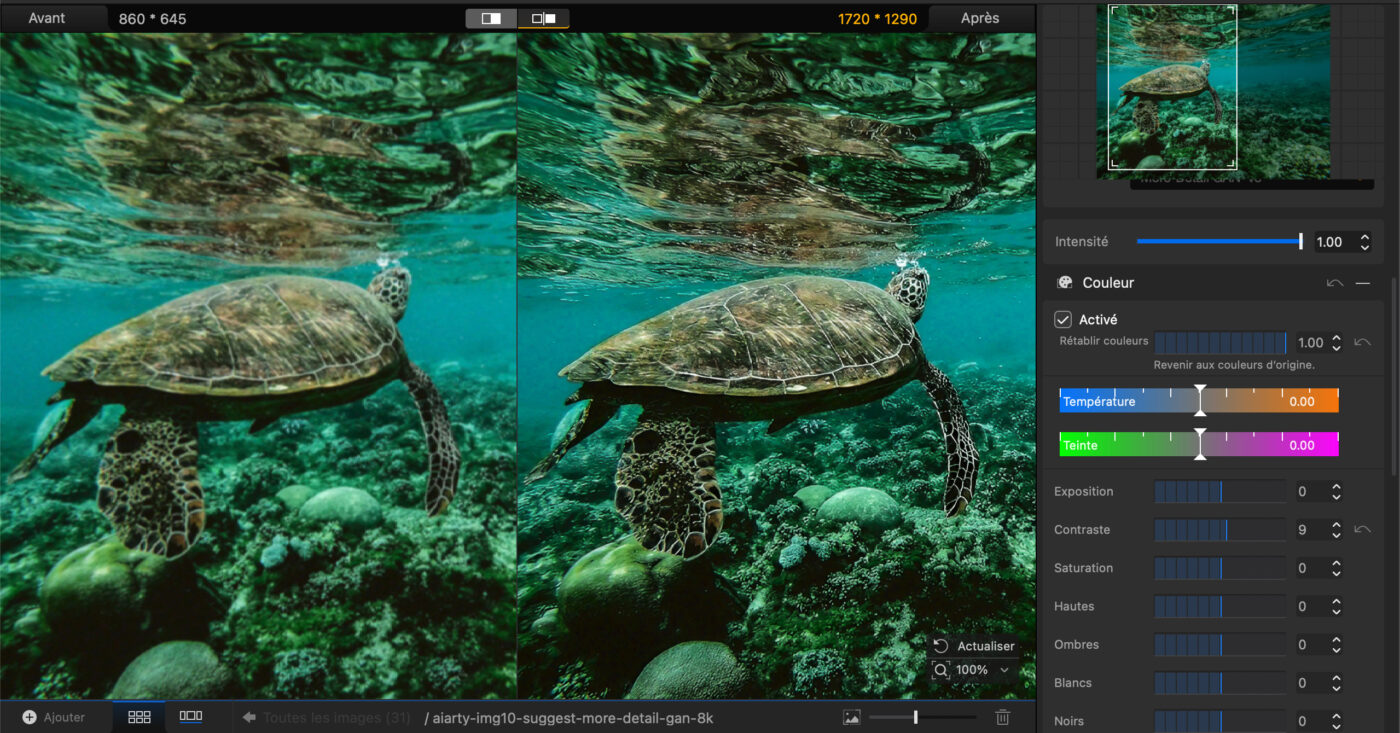Click the back arrow beside Toutes les images
This screenshot has height=733, width=1400.
(249, 717)
